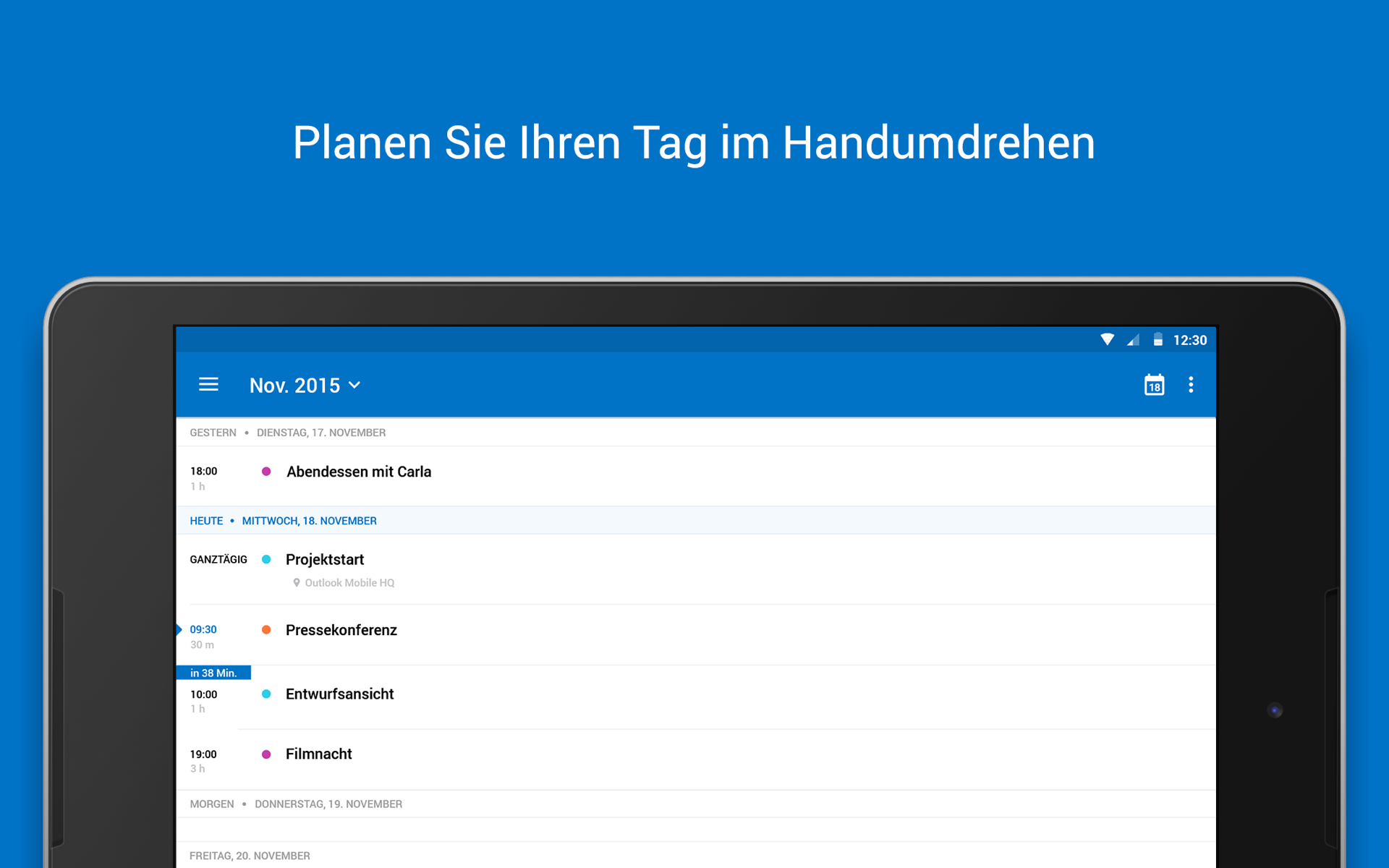Tap the blue current-time arrow marker

179,630
